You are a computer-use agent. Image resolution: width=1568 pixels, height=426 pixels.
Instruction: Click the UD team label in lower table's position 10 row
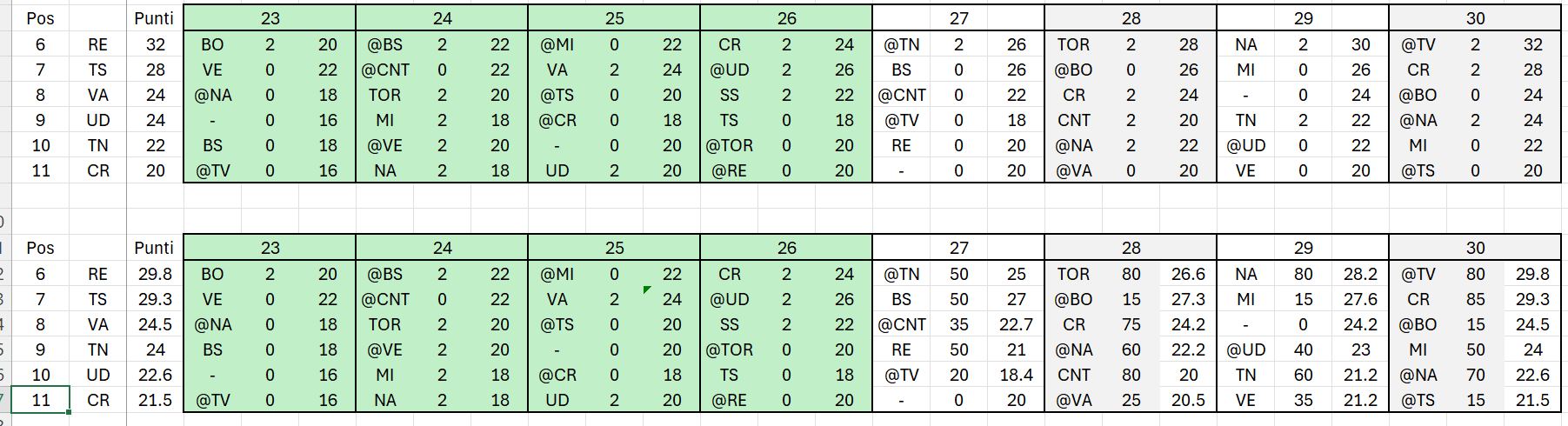(97, 375)
